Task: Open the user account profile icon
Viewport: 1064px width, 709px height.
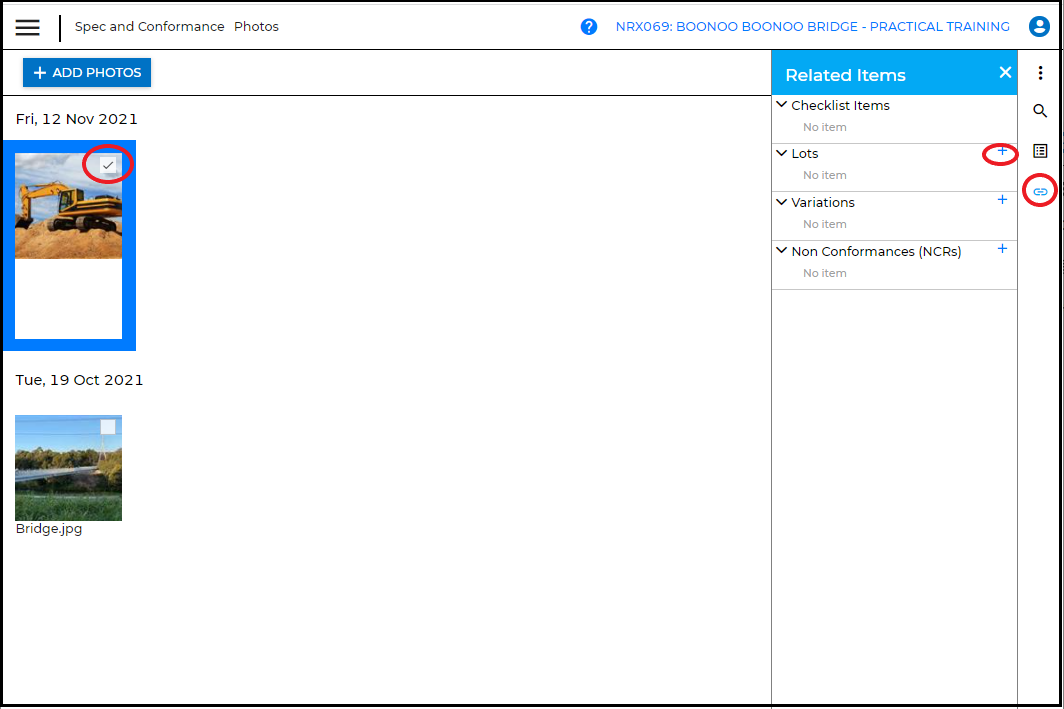Action: tap(1039, 27)
